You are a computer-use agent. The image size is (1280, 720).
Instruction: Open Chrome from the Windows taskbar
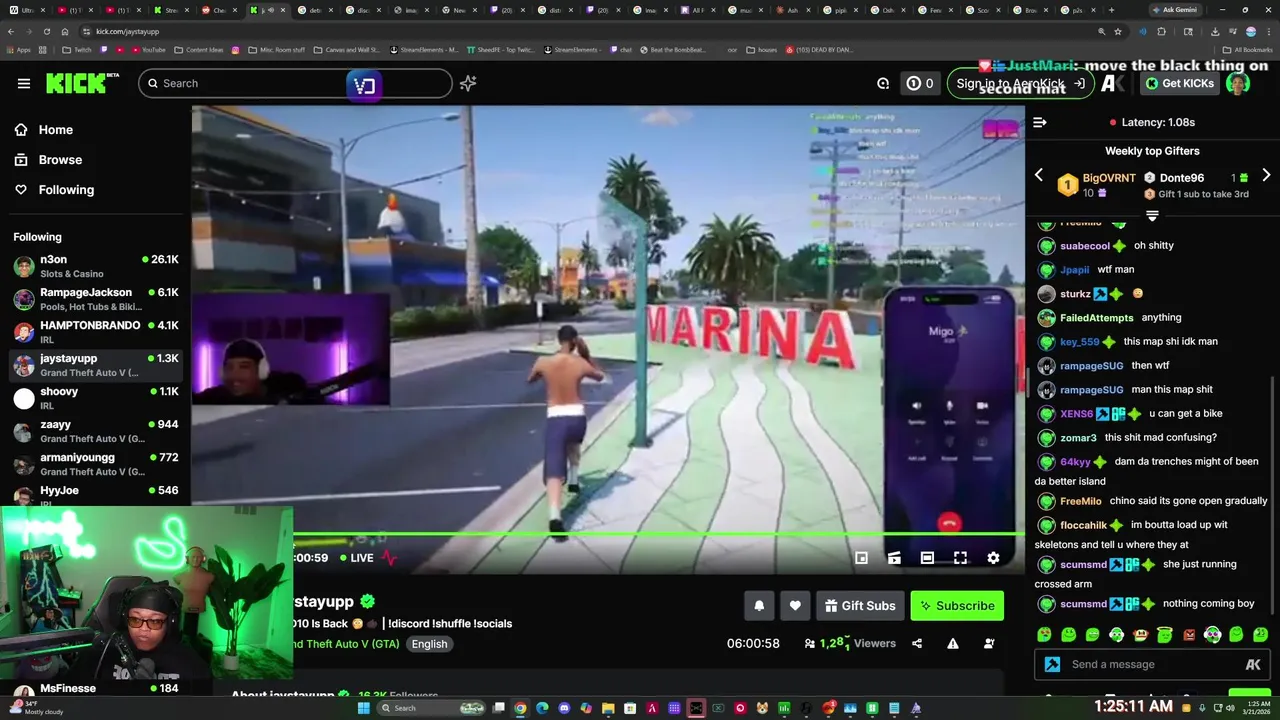(520, 708)
